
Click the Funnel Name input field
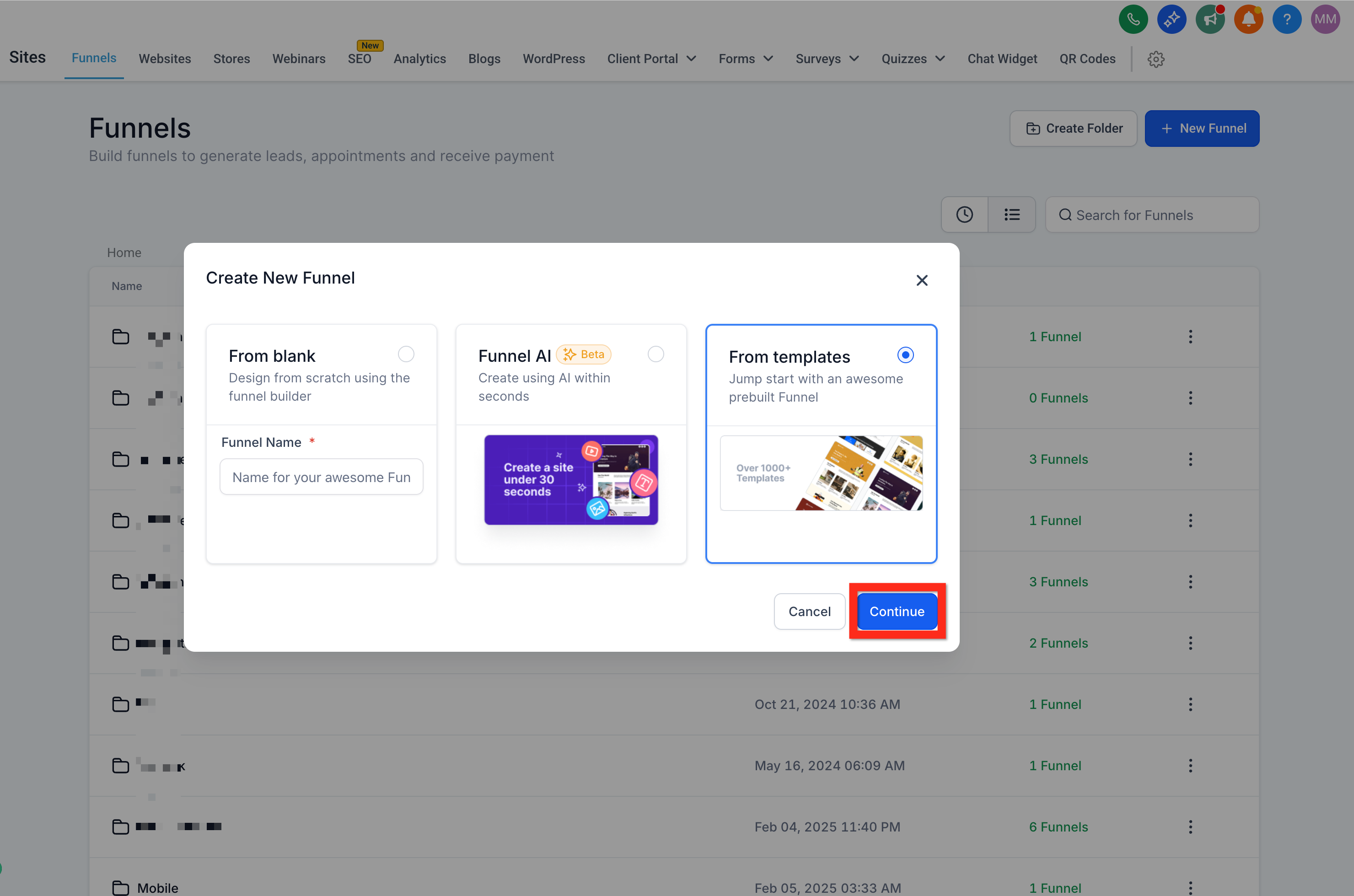[321, 477]
